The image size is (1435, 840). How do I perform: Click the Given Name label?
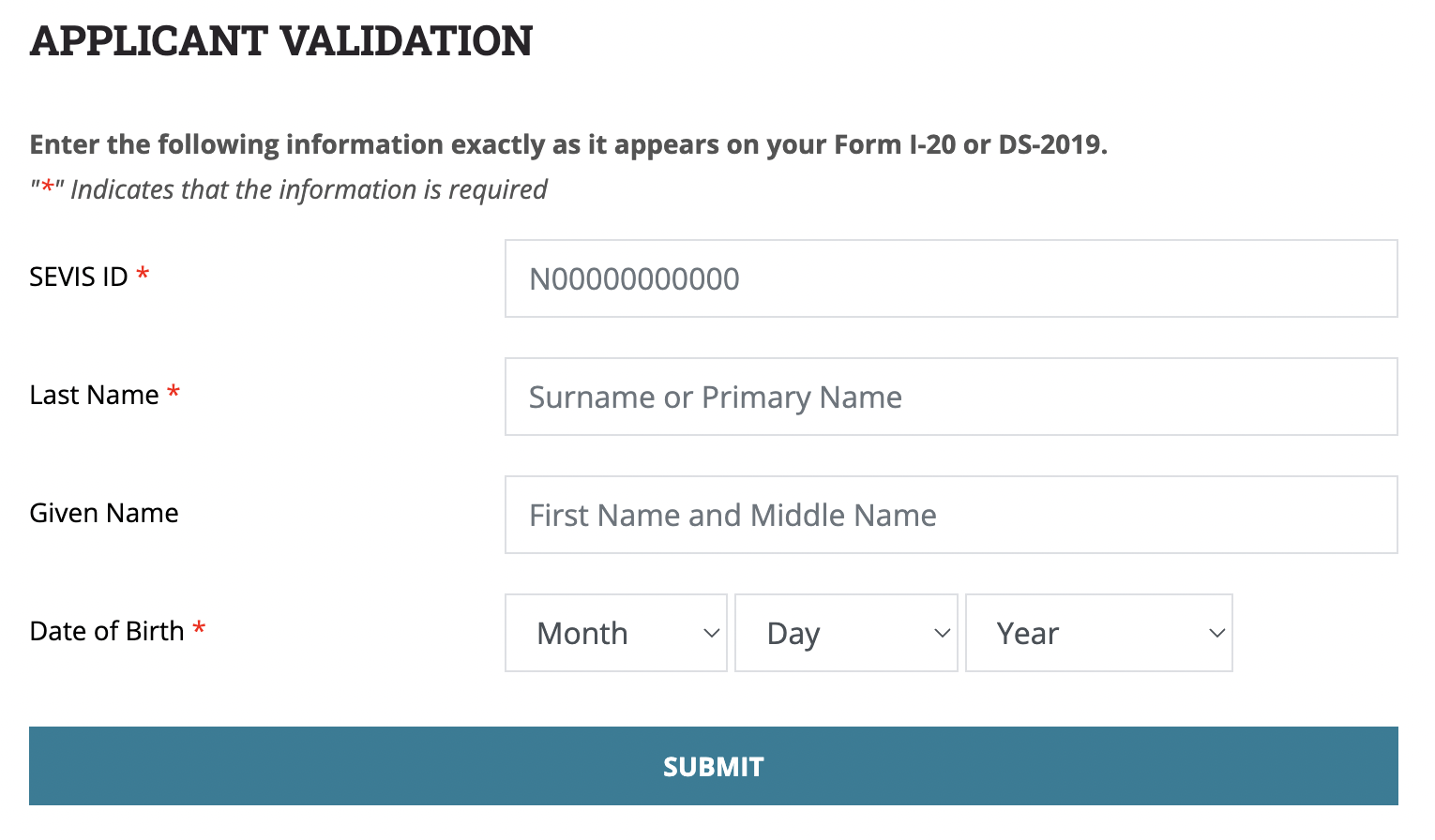coord(103,513)
